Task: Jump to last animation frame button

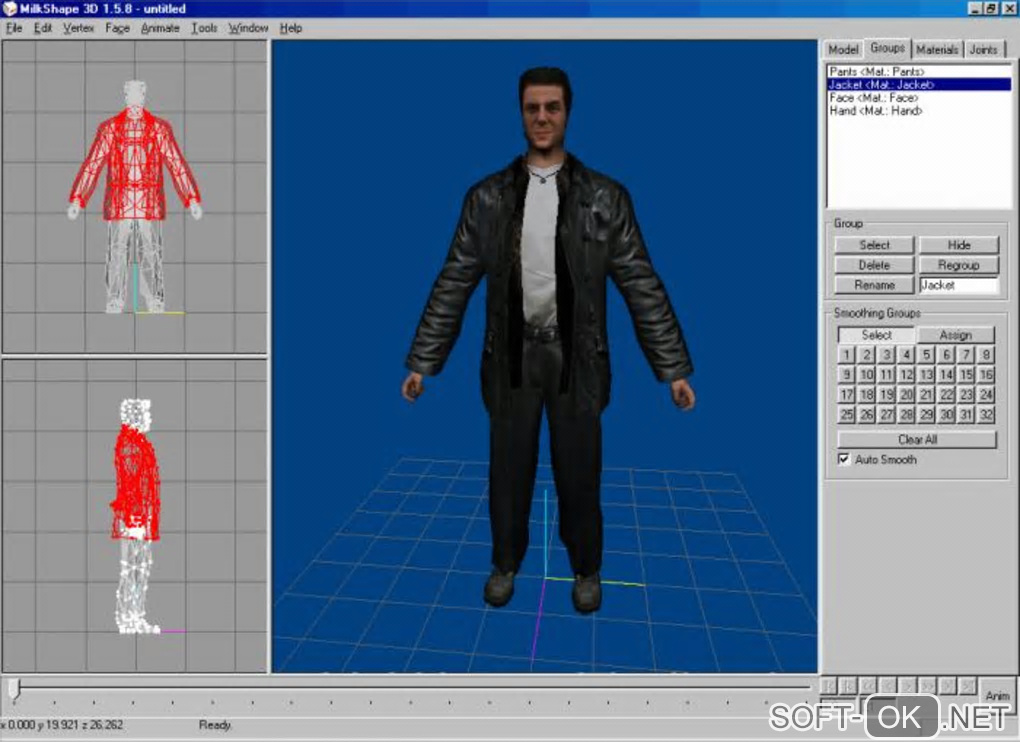Action: pyautogui.click(x=968, y=685)
